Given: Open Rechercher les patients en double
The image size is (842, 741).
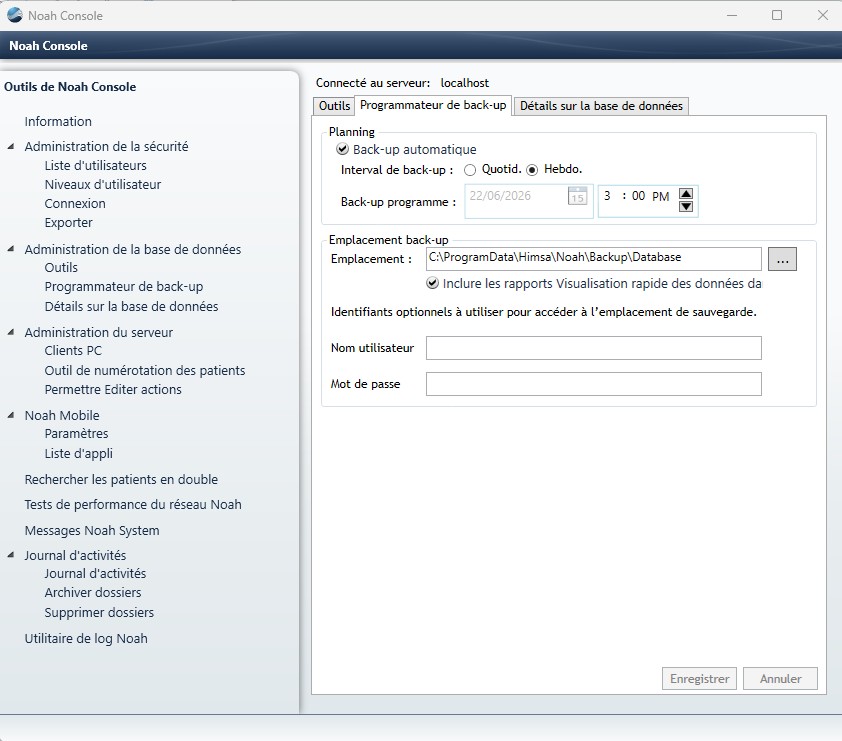Looking at the screenshot, I should tap(121, 480).
